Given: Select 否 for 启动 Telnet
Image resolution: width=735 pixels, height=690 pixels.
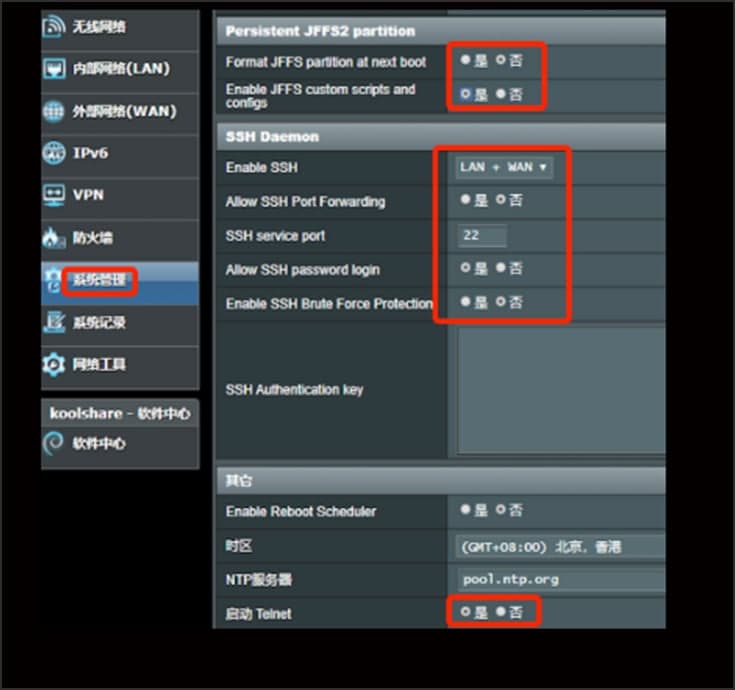Looking at the screenshot, I should click(501, 612).
